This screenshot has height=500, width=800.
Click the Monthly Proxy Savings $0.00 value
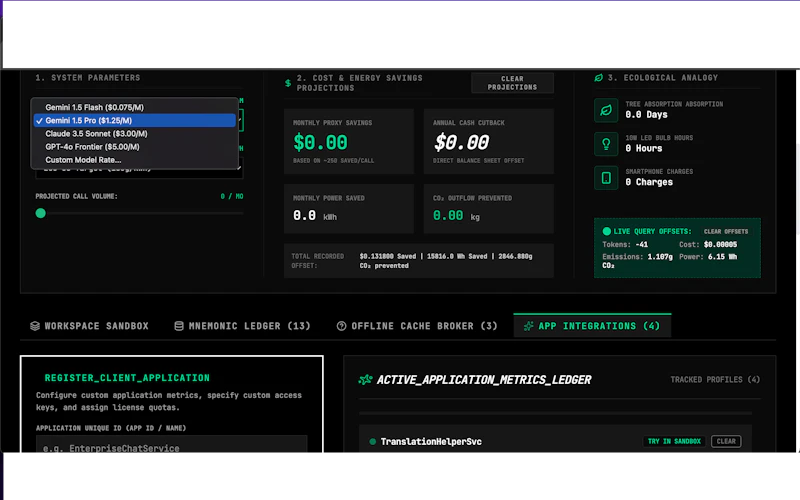tap(320, 142)
